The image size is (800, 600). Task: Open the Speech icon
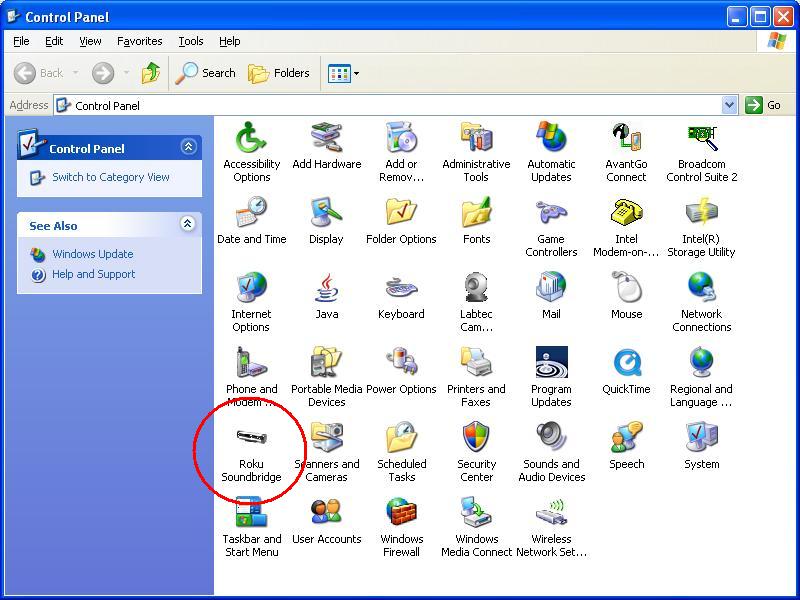click(626, 437)
